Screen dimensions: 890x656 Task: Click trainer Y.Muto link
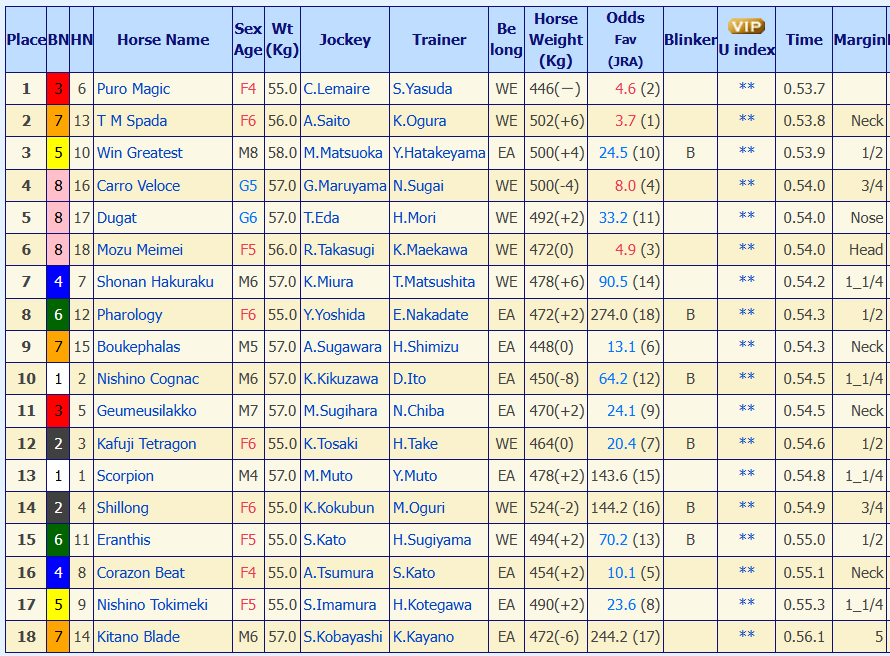[x=415, y=476]
